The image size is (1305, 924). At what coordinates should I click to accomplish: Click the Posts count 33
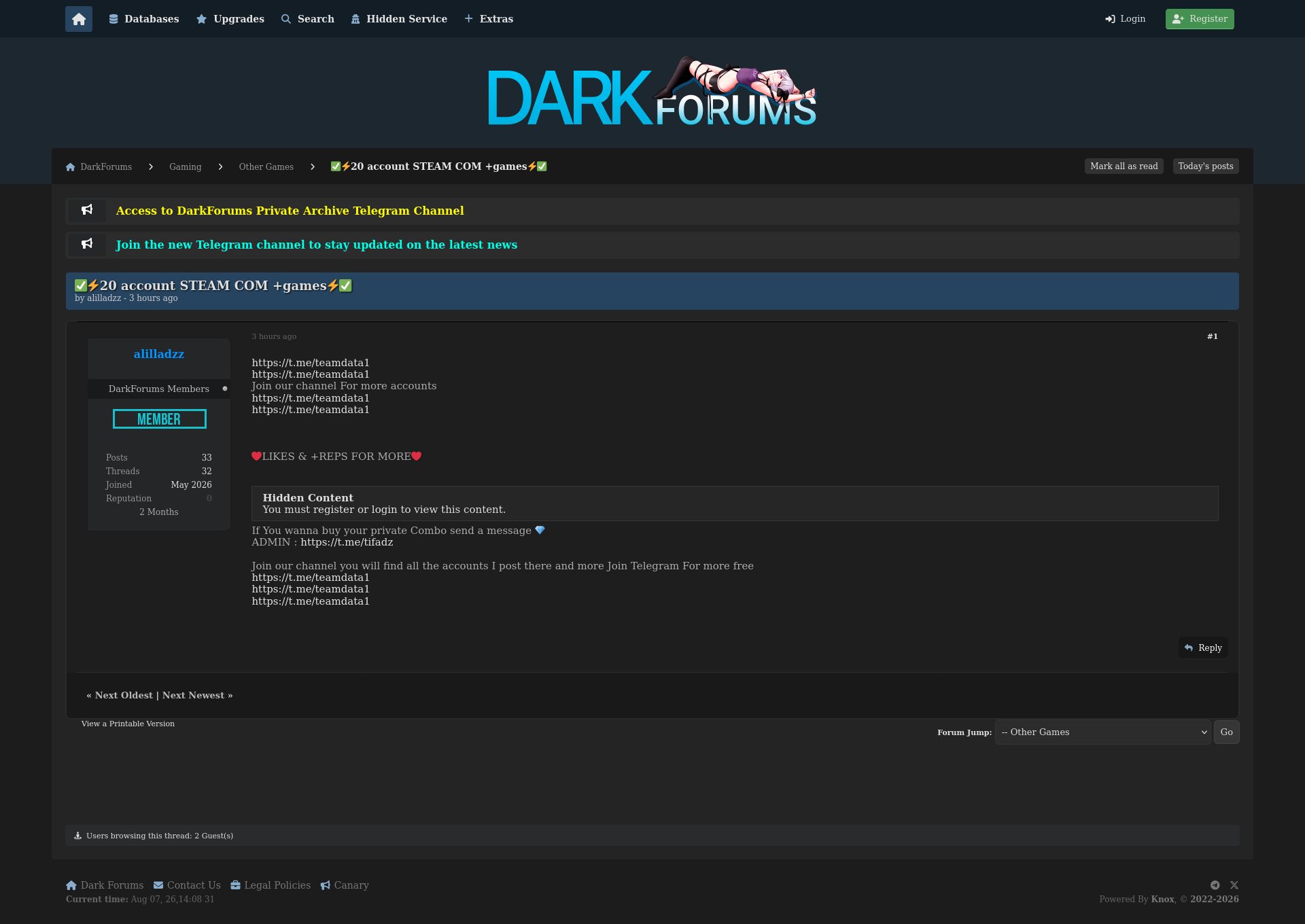coord(207,458)
